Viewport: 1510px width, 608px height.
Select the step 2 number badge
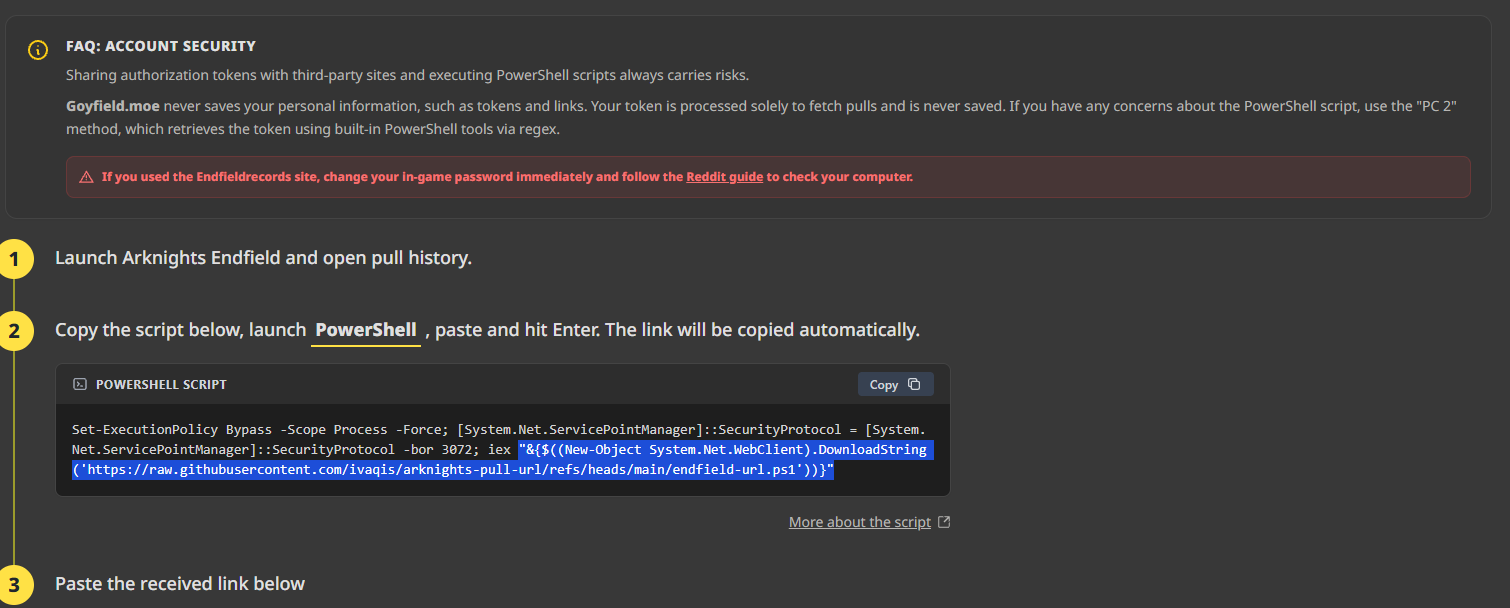point(14,331)
